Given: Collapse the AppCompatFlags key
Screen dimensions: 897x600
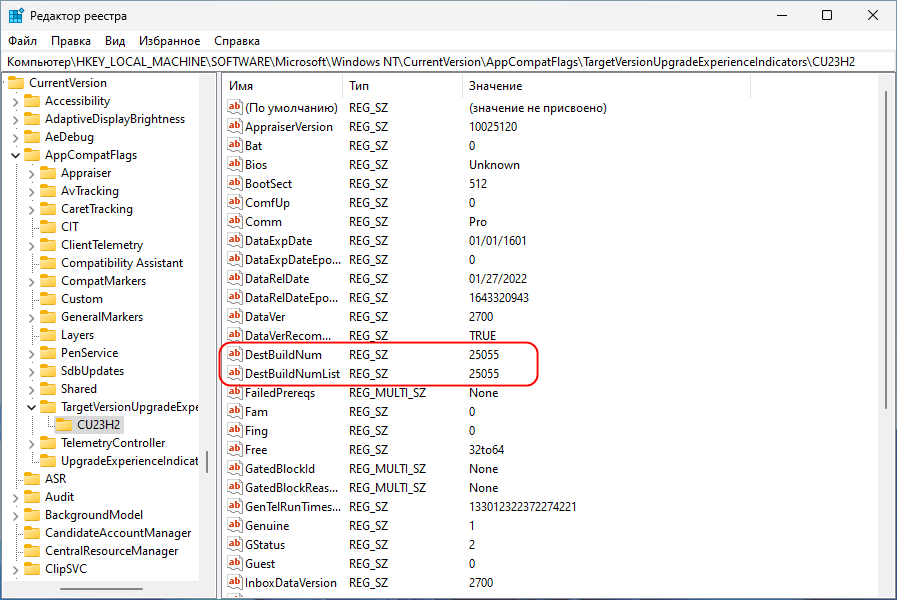Looking at the screenshot, I should pos(15,155).
